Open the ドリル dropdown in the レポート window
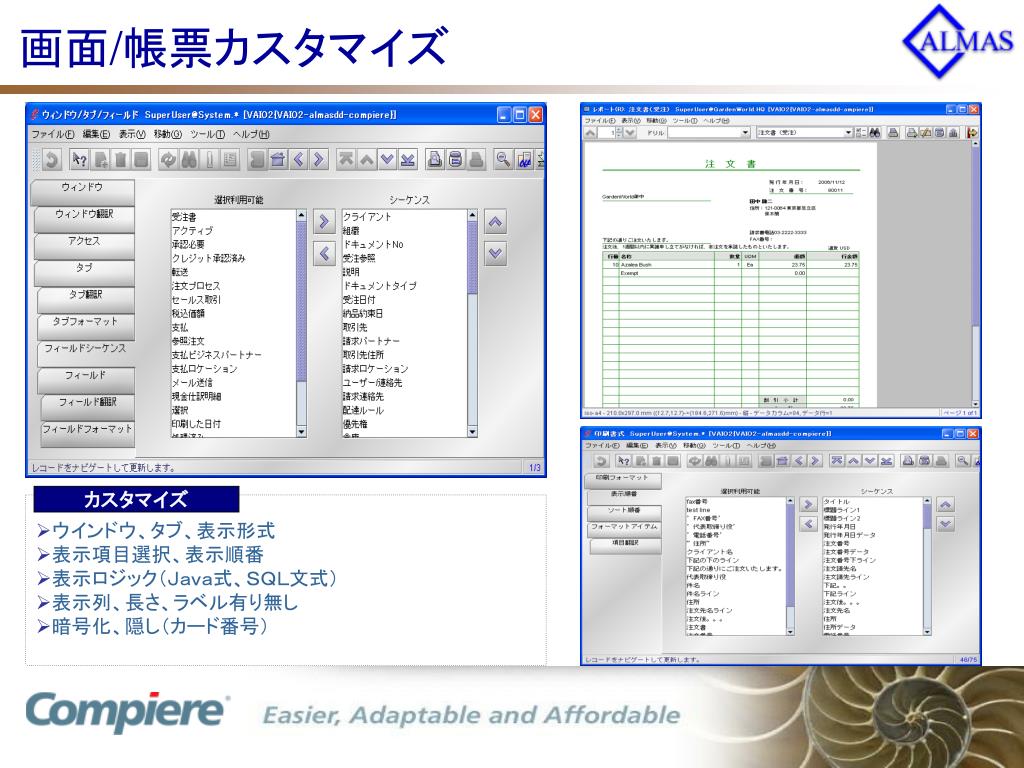Viewport: 1024px width, 768px height. pos(709,133)
